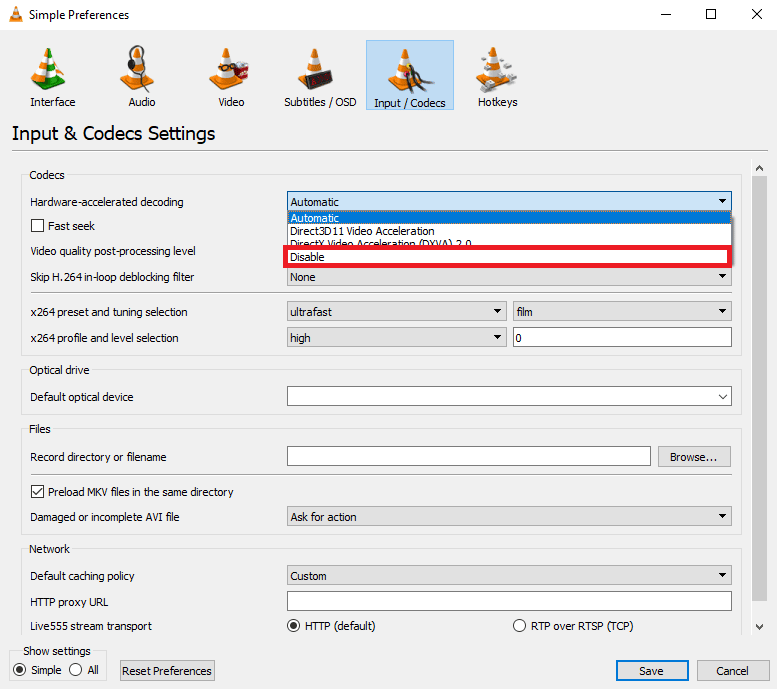Choose Automatic in the decoding list
This screenshot has height=689, width=777.
[509, 218]
